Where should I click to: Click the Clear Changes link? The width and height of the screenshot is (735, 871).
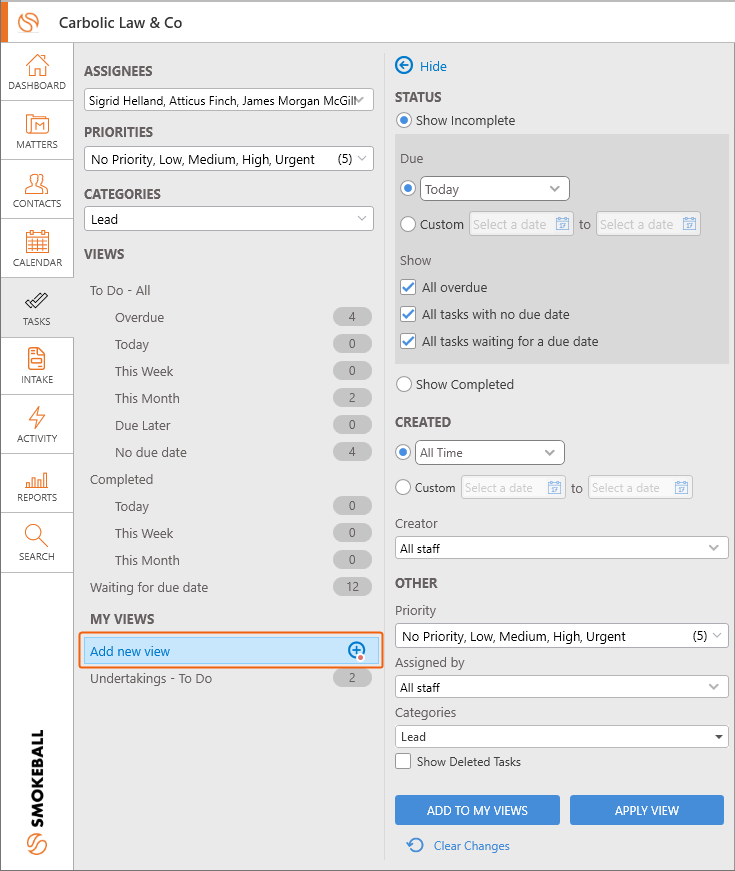click(471, 845)
